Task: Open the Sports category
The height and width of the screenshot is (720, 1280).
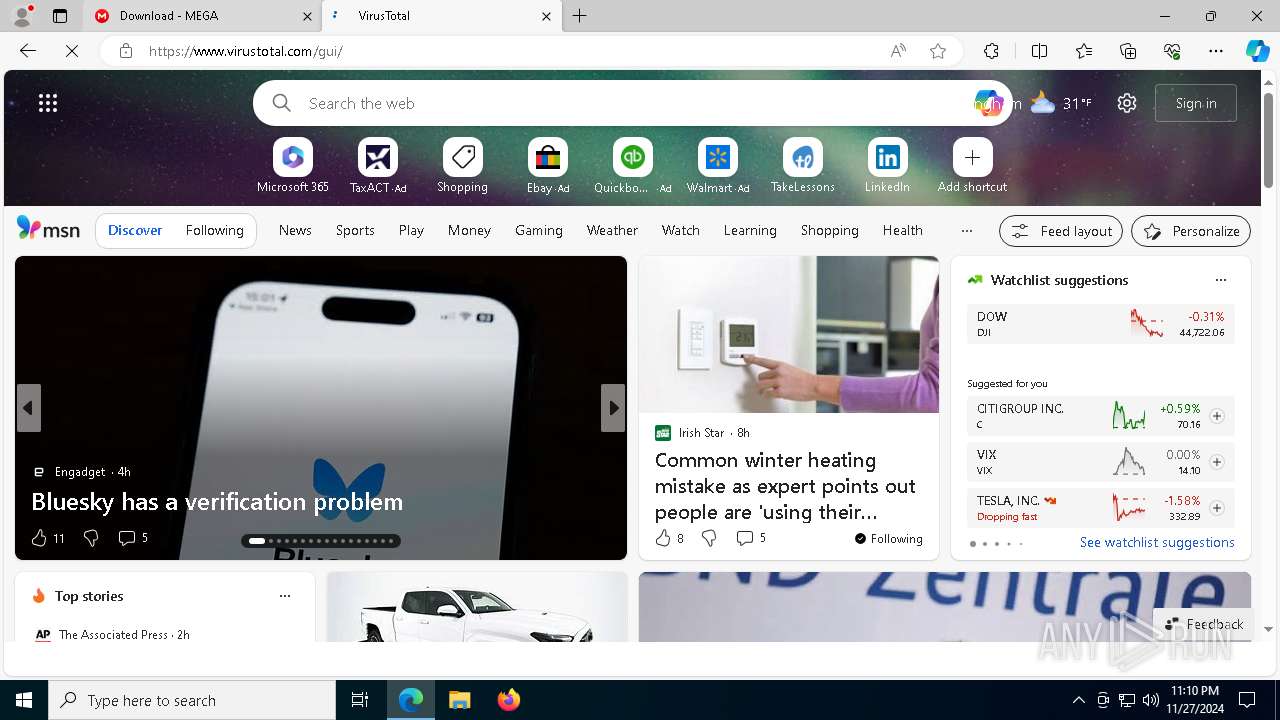Action: [355, 230]
